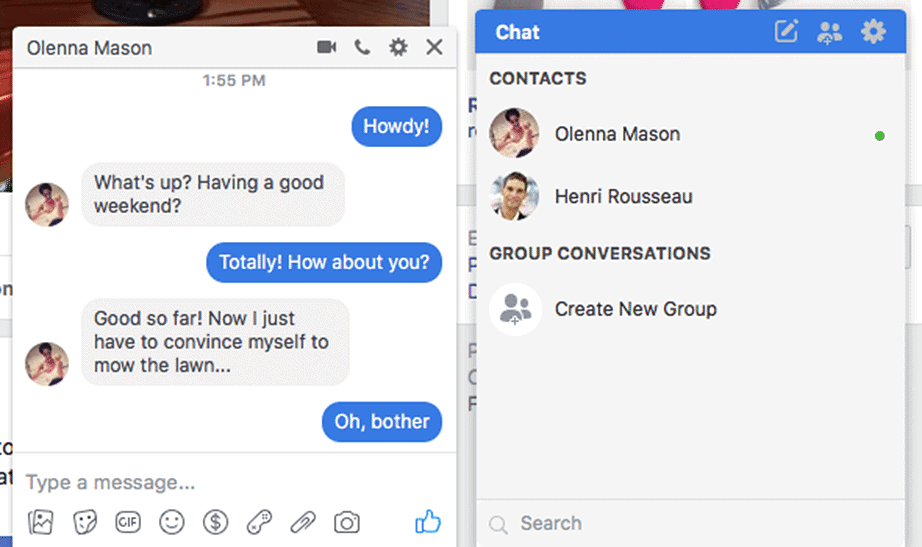The image size is (922, 547).
Task: Open Chat settings gear in sidebar
Action: (x=873, y=32)
